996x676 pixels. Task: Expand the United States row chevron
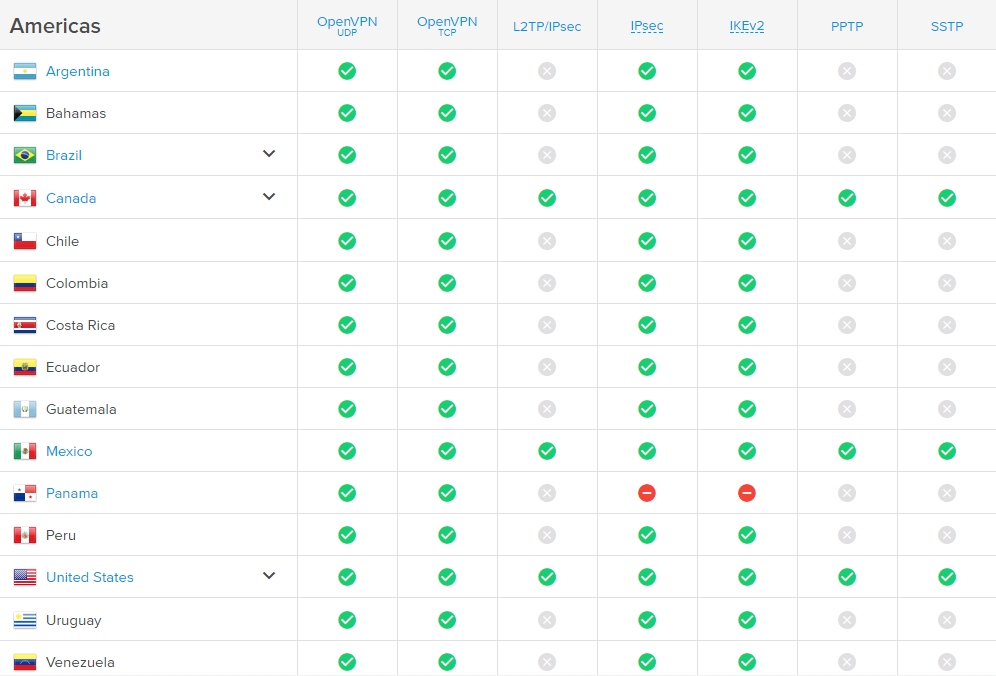tap(269, 576)
